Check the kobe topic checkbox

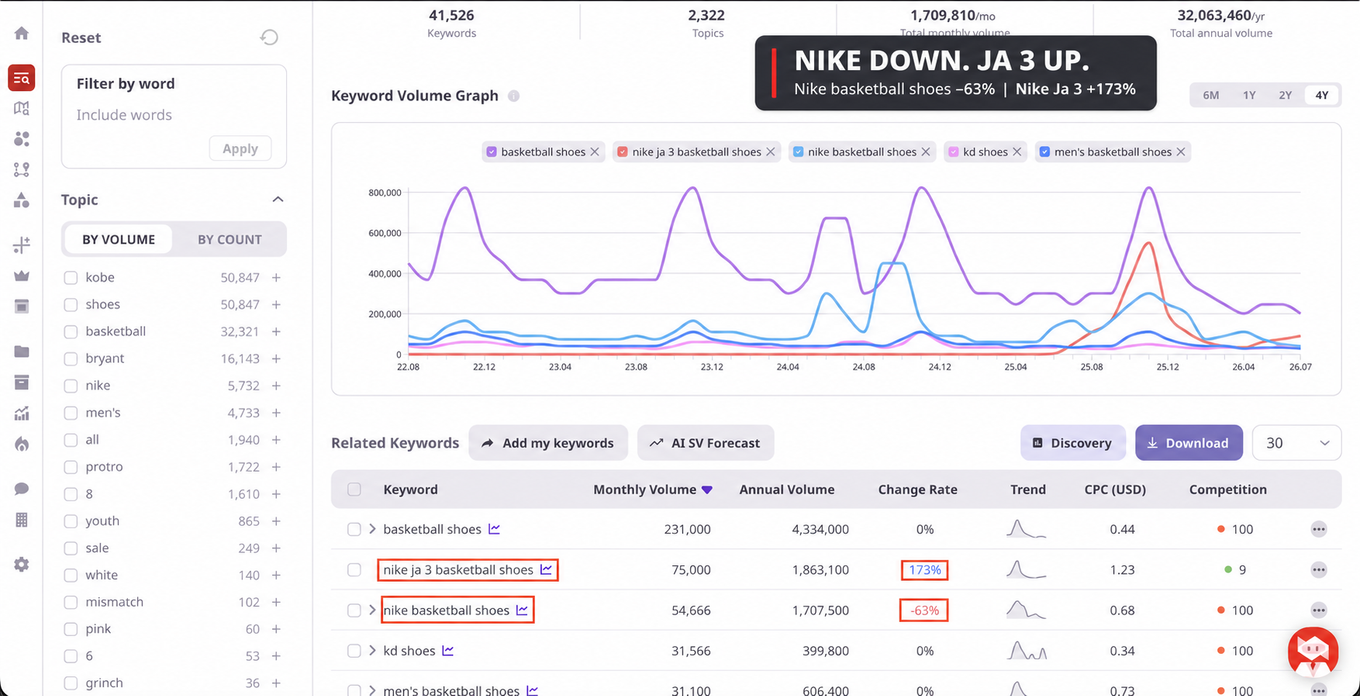pyautogui.click(x=70, y=277)
